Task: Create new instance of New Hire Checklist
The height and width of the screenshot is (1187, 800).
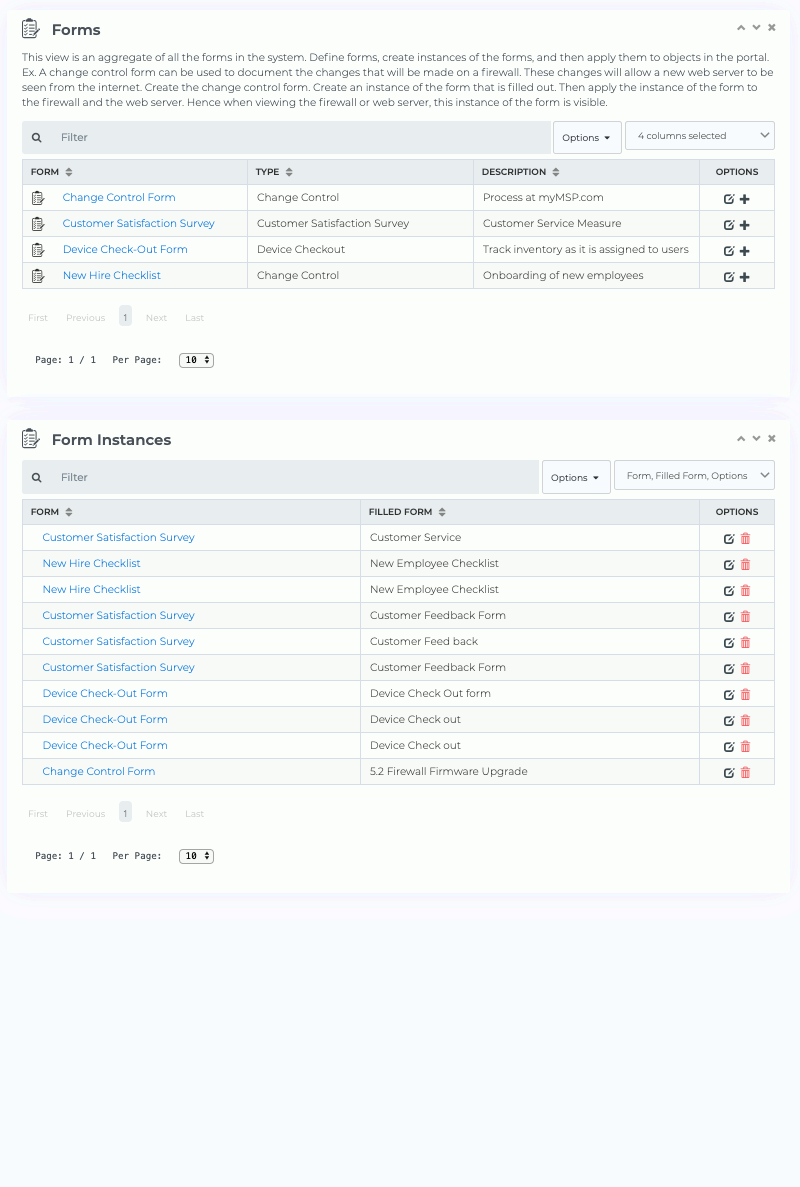Action: (x=745, y=276)
